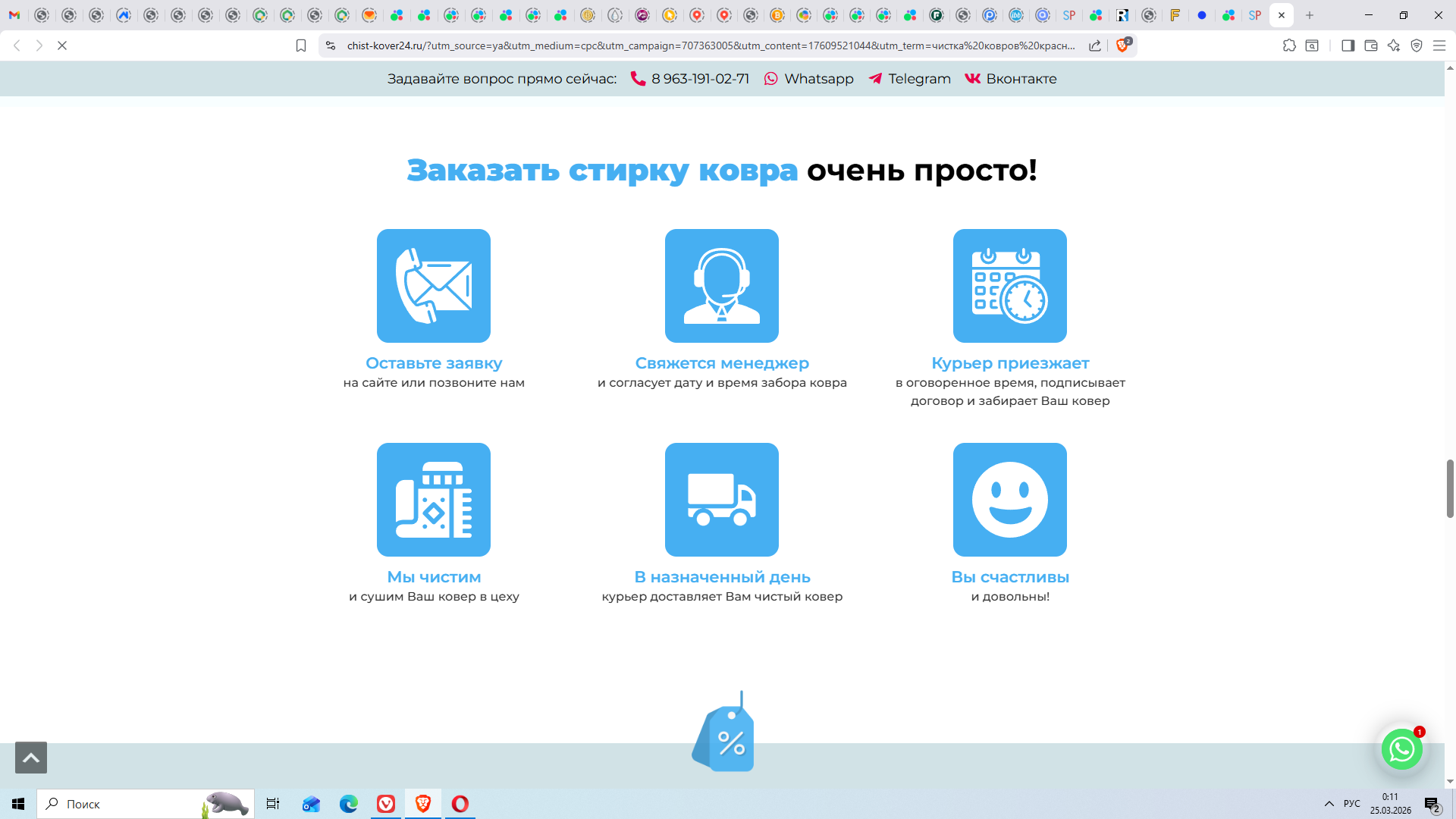Open the browser hamburger menu
This screenshot has height=819, width=1456.
click(1439, 45)
